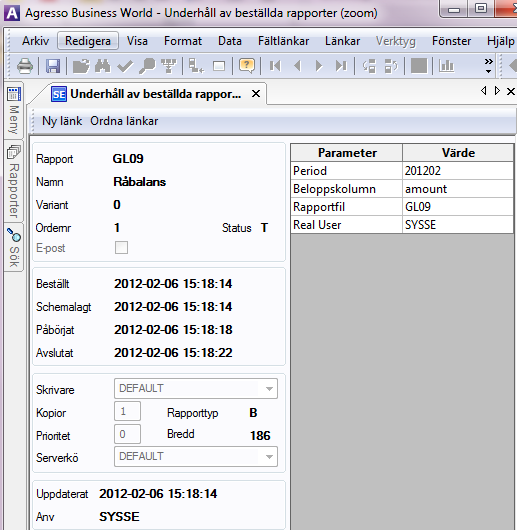Go to the first record
517x530 pixels.
tap(275, 66)
